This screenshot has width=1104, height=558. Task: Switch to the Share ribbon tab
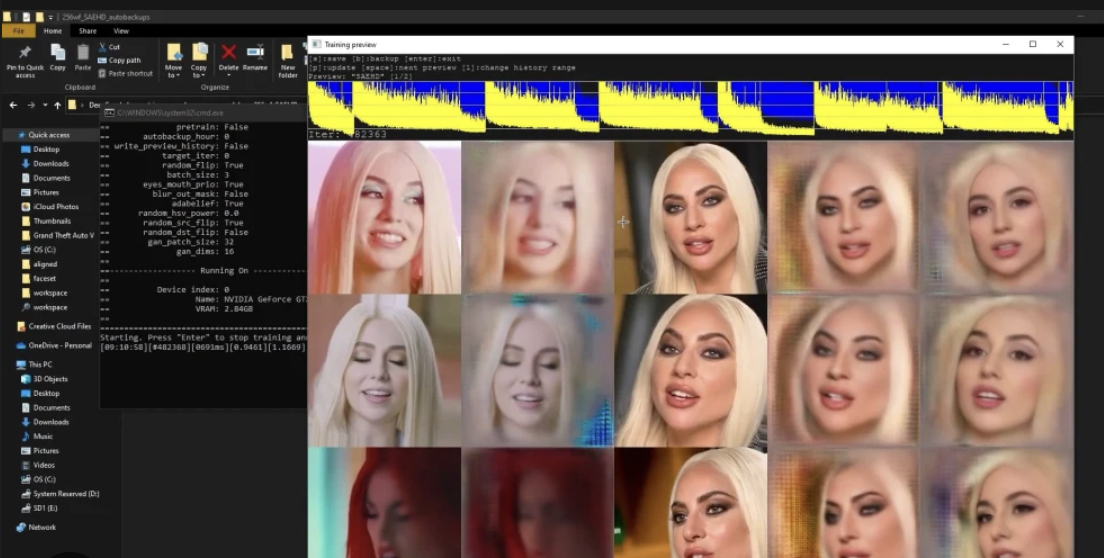point(87,31)
